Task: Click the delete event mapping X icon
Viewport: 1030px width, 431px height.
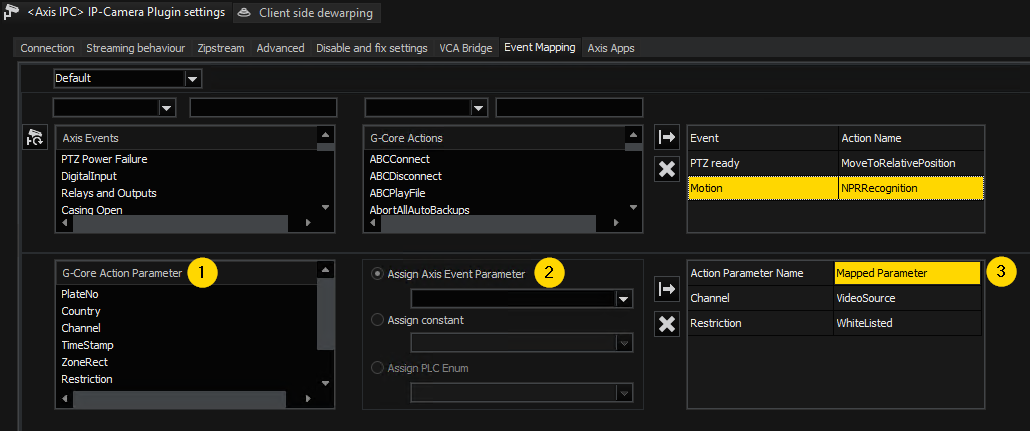Action: tap(667, 170)
